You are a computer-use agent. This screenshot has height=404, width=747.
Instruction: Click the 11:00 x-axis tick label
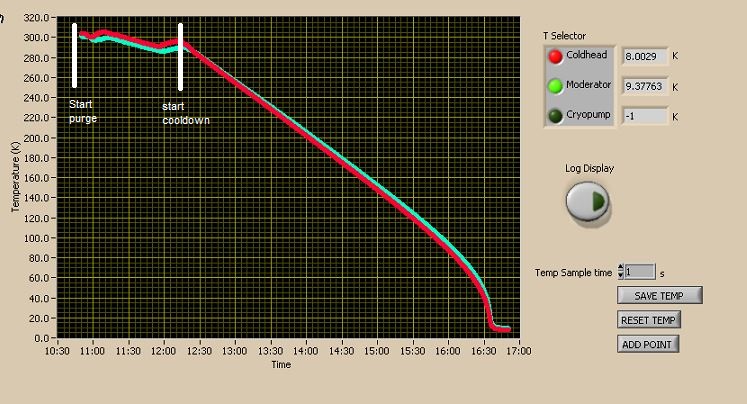click(x=92, y=351)
